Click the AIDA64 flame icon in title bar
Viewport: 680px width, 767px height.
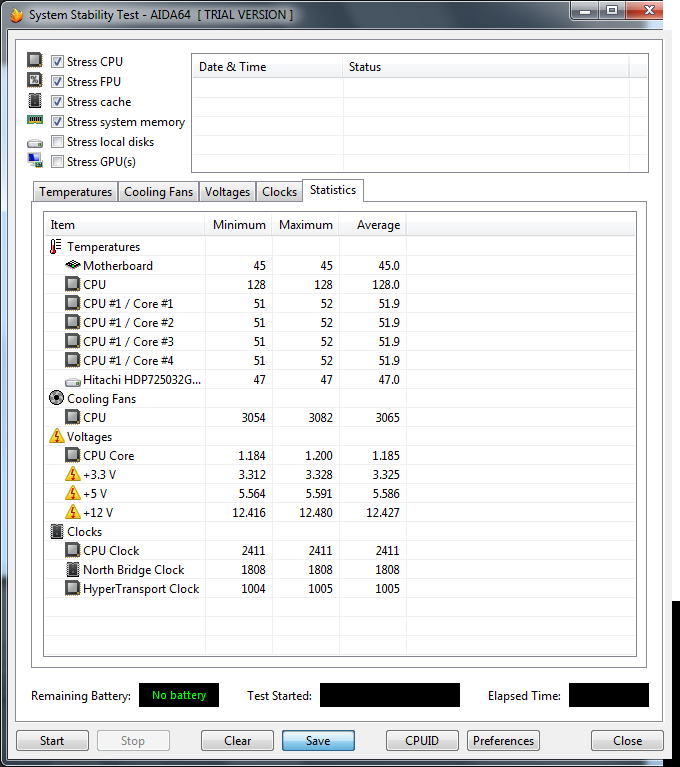[14, 14]
